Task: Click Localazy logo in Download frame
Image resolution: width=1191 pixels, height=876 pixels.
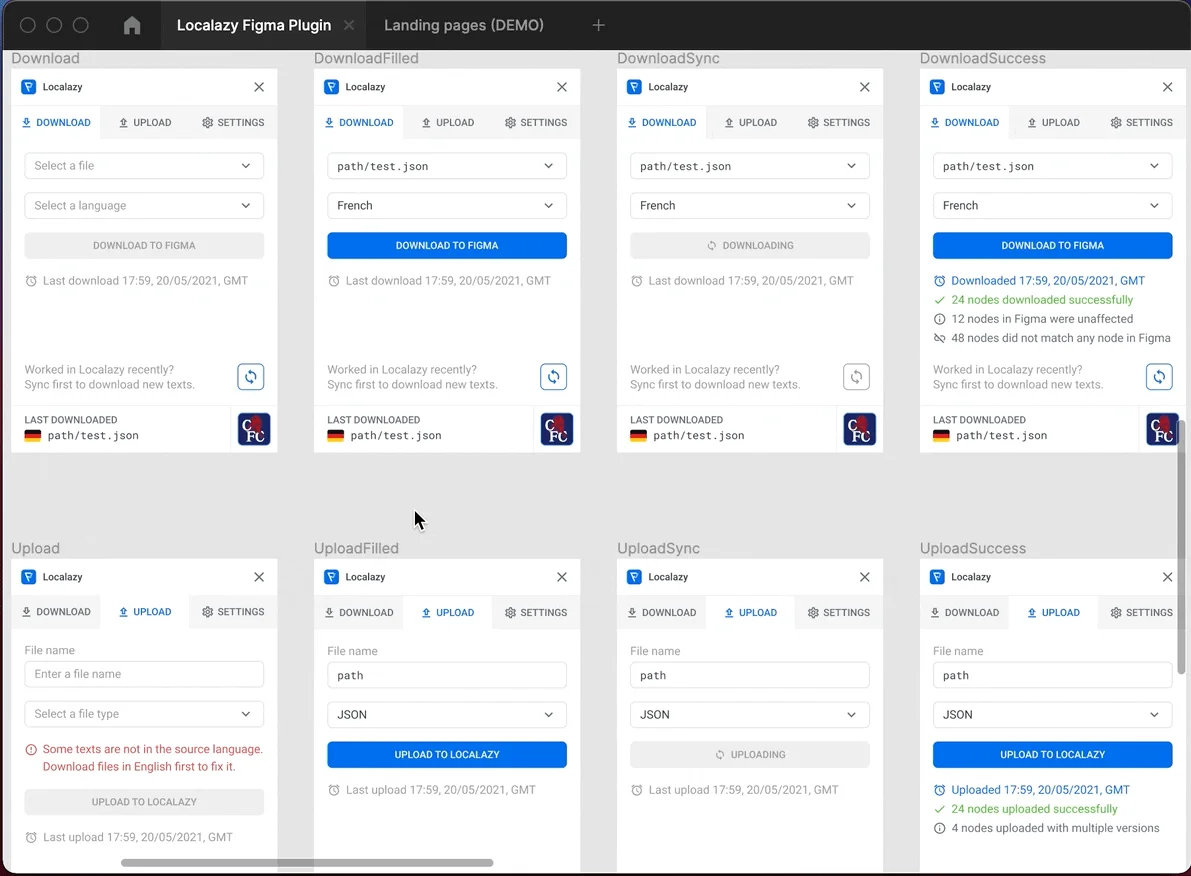Action: (29, 87)
